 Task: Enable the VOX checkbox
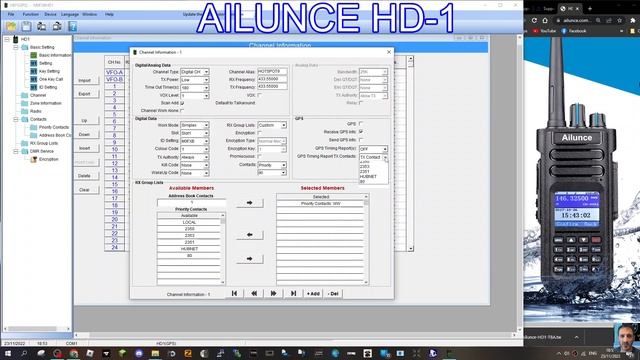(260, 95)
